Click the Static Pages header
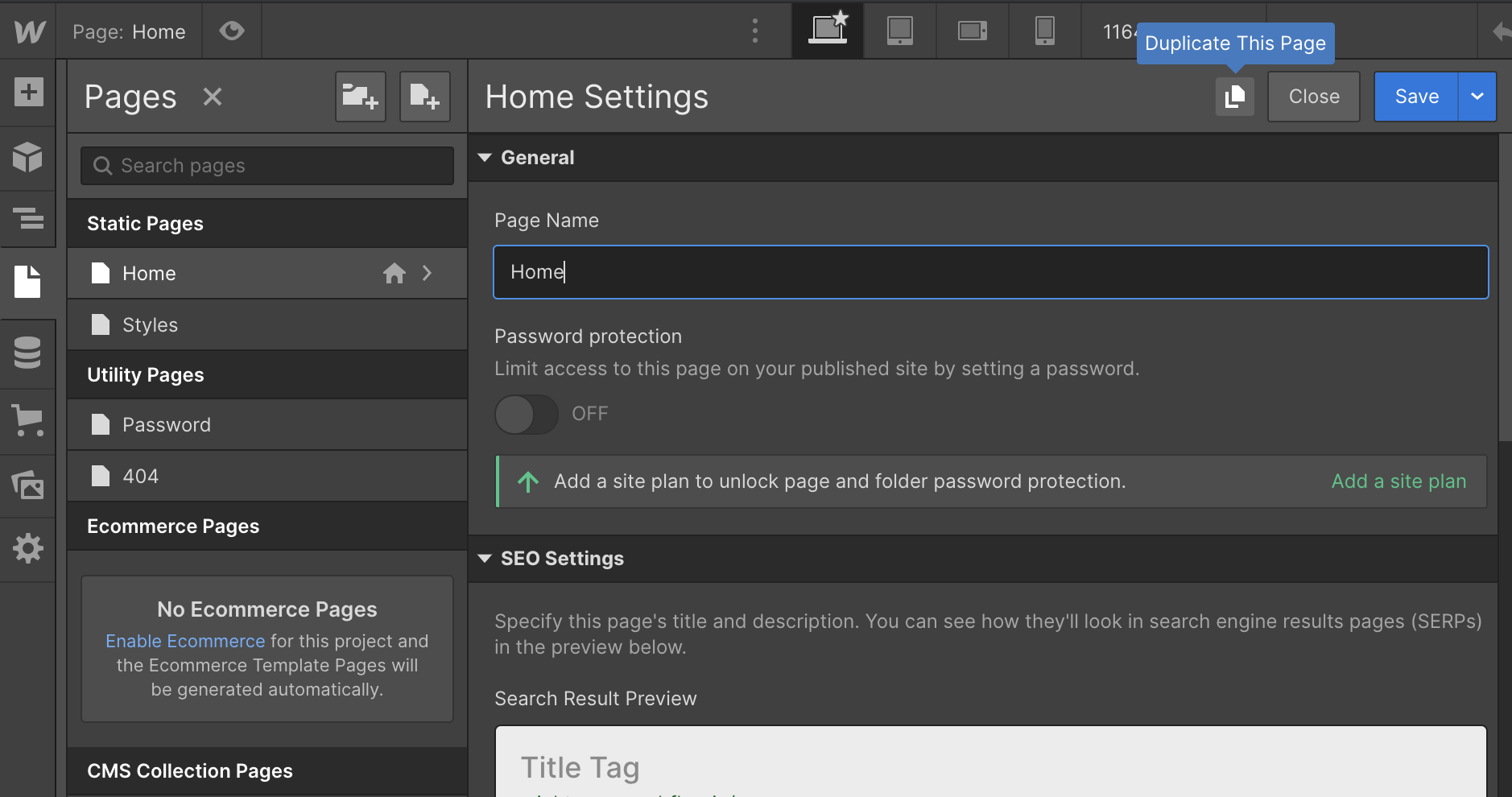 [267, 224]
